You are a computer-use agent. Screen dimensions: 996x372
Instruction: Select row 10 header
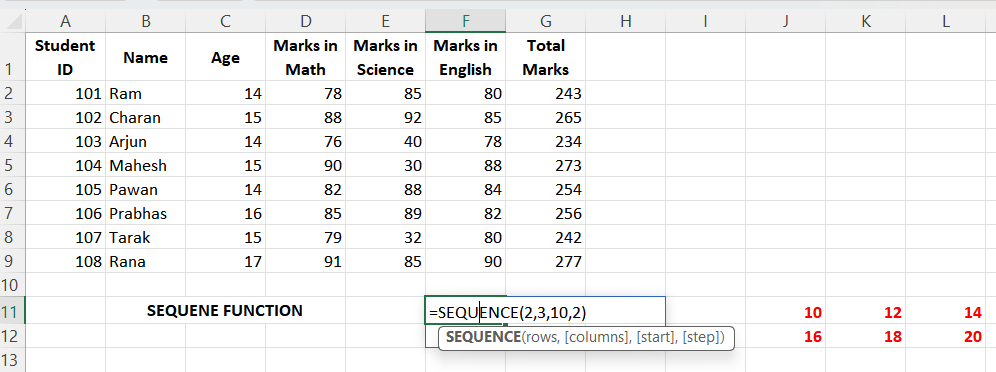coord(13,284)
